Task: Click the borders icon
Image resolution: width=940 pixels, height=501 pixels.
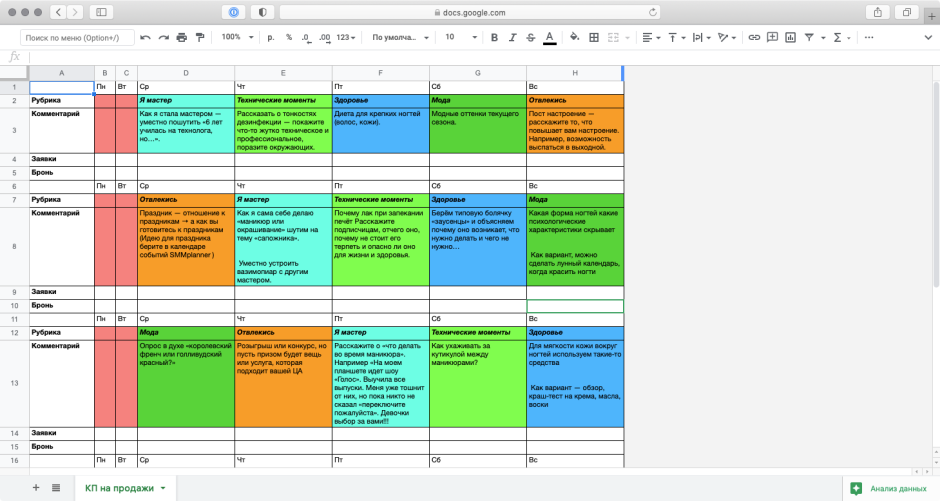Action: (594, 37)
